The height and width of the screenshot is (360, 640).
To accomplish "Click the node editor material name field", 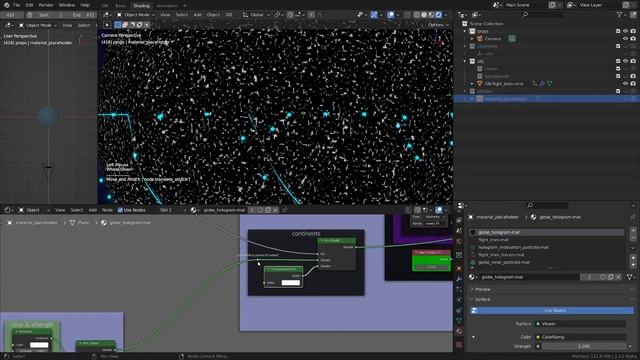I will click(224, 210).
